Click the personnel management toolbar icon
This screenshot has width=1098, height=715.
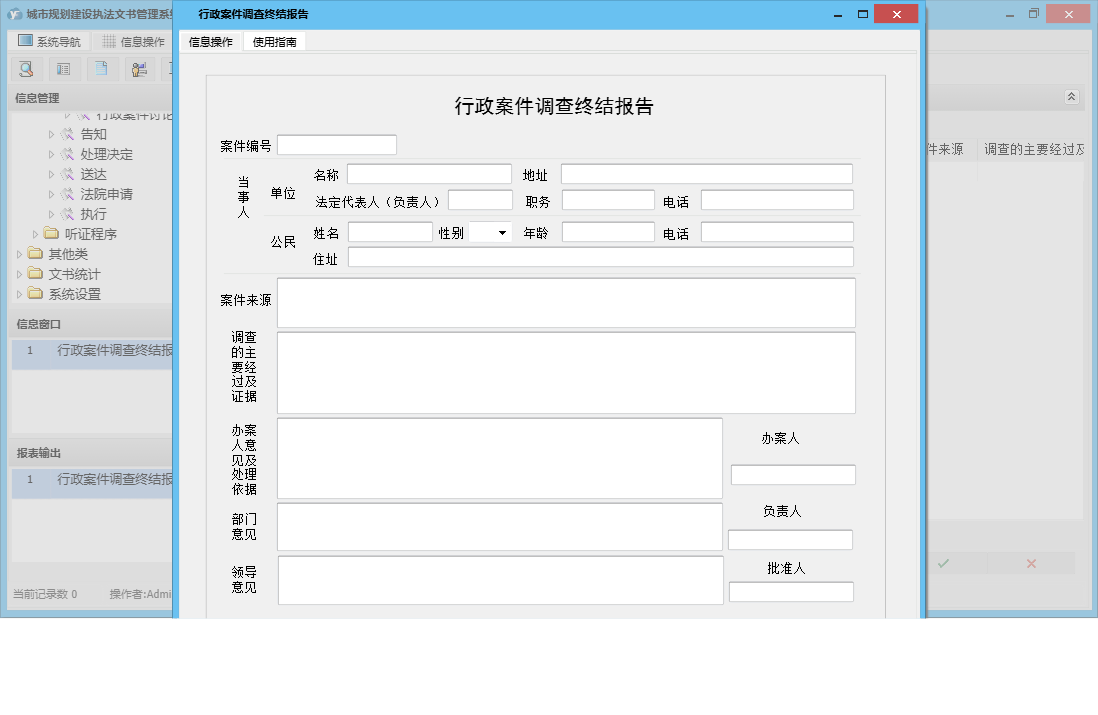[x=138, y=69]
